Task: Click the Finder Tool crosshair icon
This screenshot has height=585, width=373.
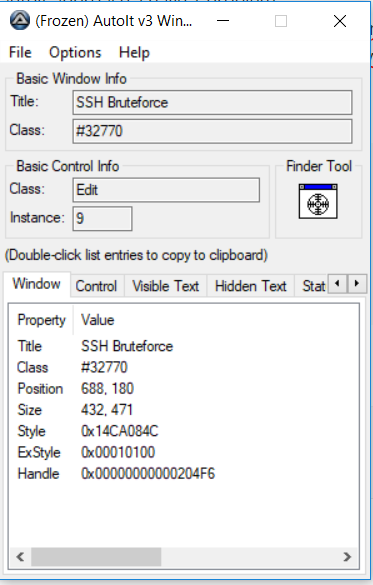Action: (318, 202)
